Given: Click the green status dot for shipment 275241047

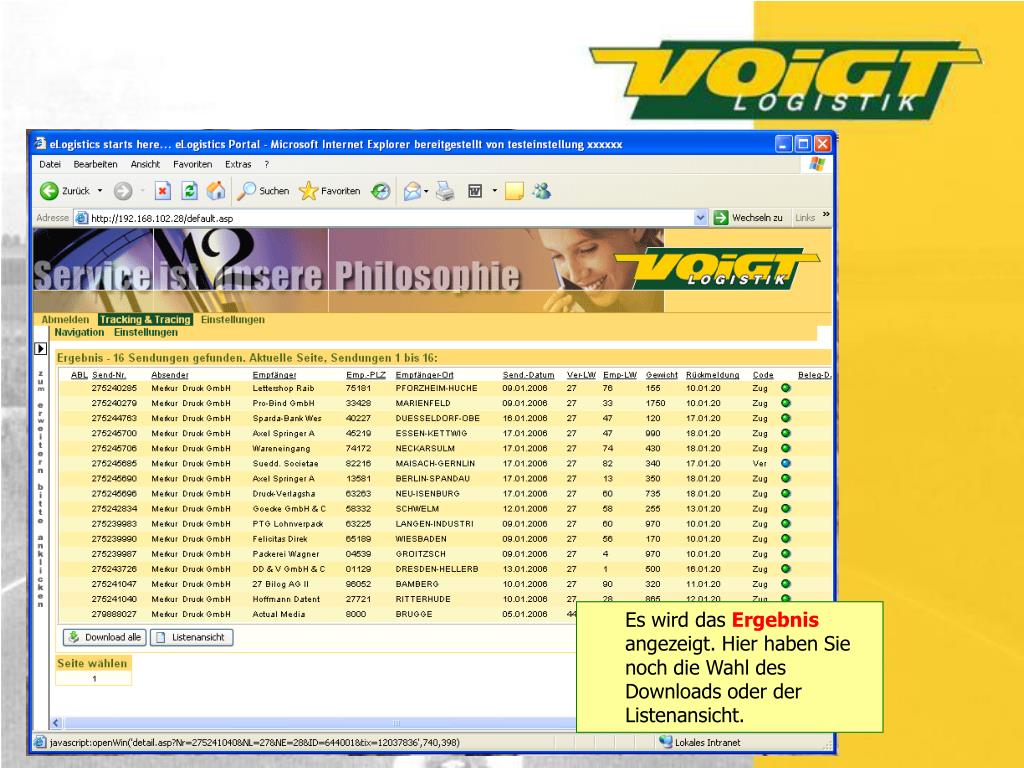Looking at the screenshot, I should coord(786,584).
